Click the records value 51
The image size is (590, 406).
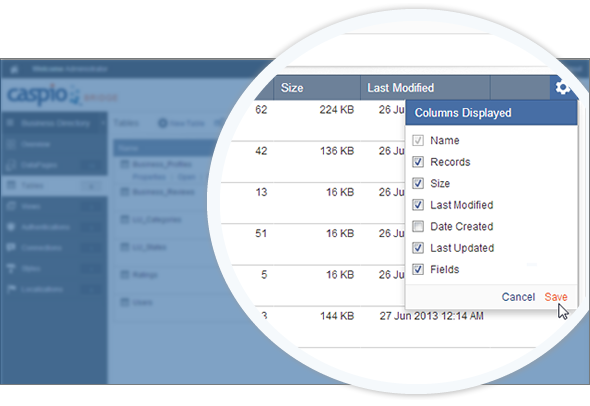[261, 233]
